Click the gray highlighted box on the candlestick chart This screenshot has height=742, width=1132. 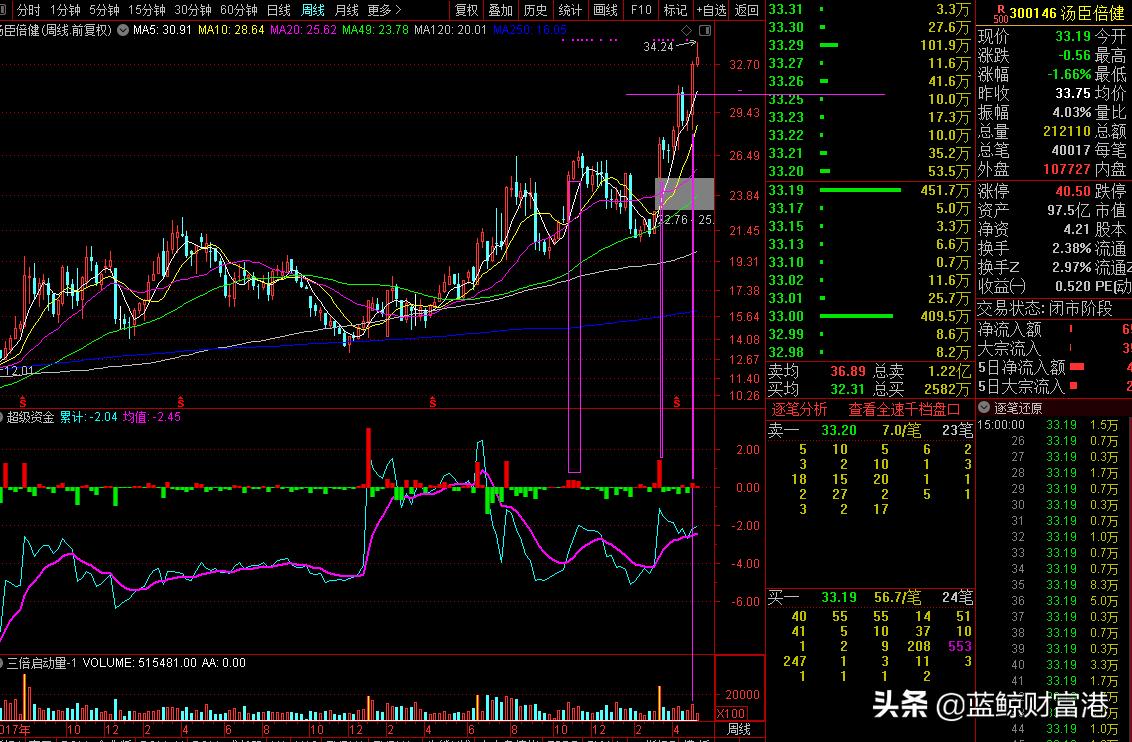(685, 193)
